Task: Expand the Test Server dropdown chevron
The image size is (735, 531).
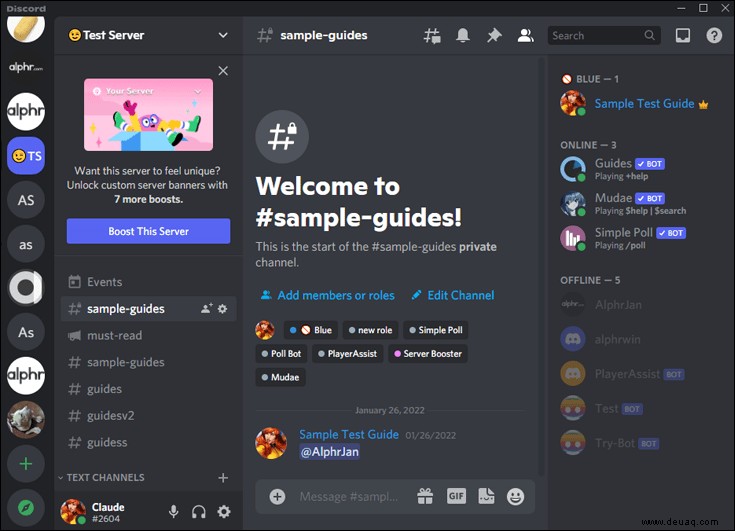Action: pos(223,35)
